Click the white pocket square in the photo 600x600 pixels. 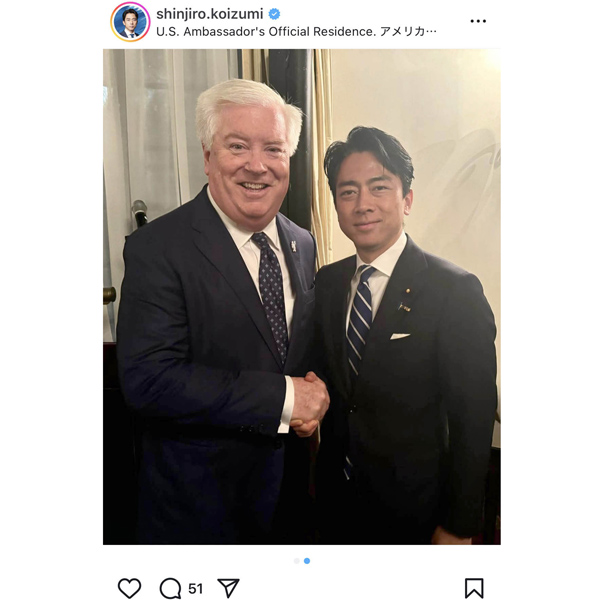400,336
